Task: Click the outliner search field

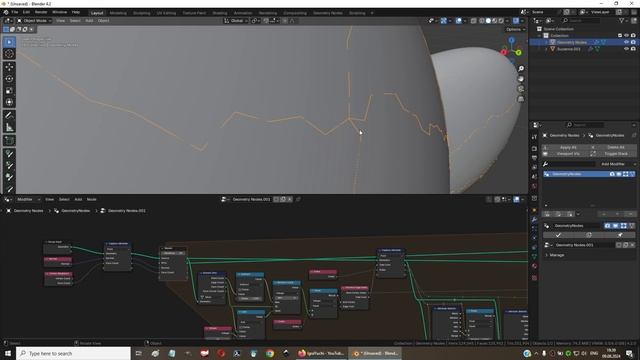Action: [x=582, y=20]
